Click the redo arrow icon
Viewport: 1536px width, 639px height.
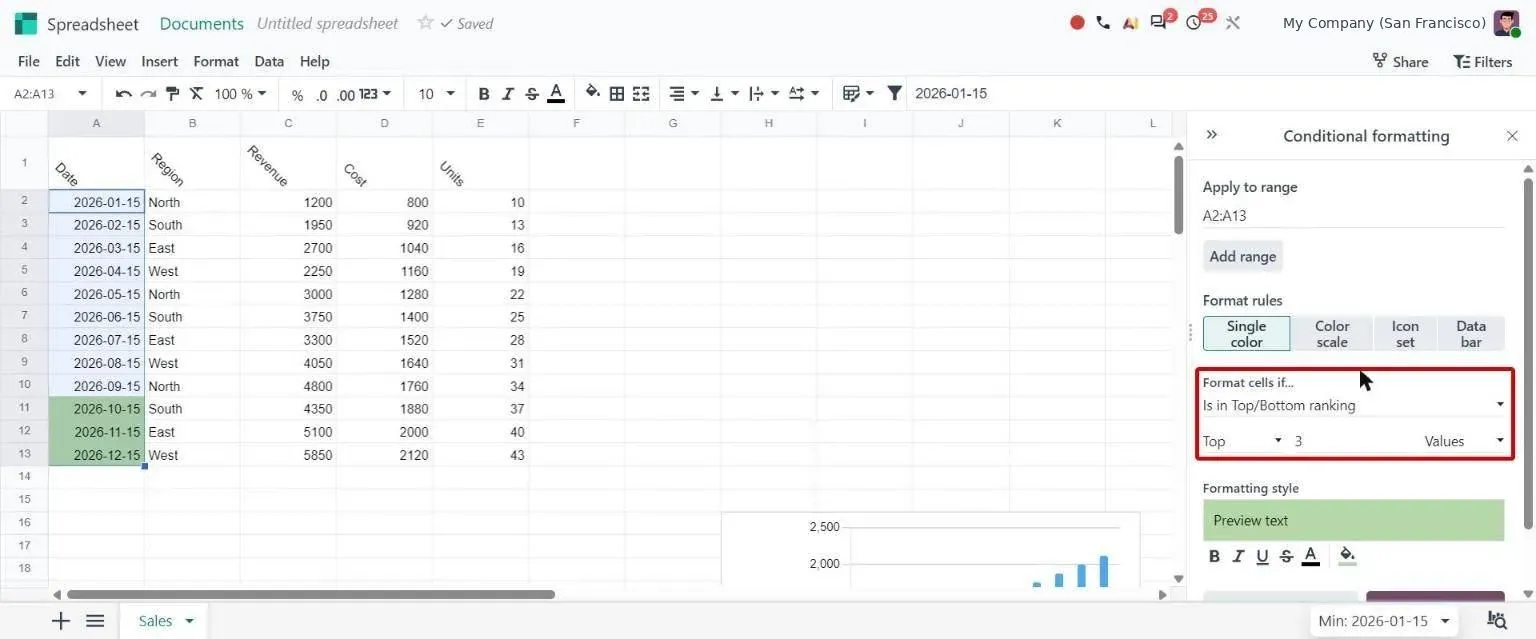pyautogui.click(x=148, y=94)
